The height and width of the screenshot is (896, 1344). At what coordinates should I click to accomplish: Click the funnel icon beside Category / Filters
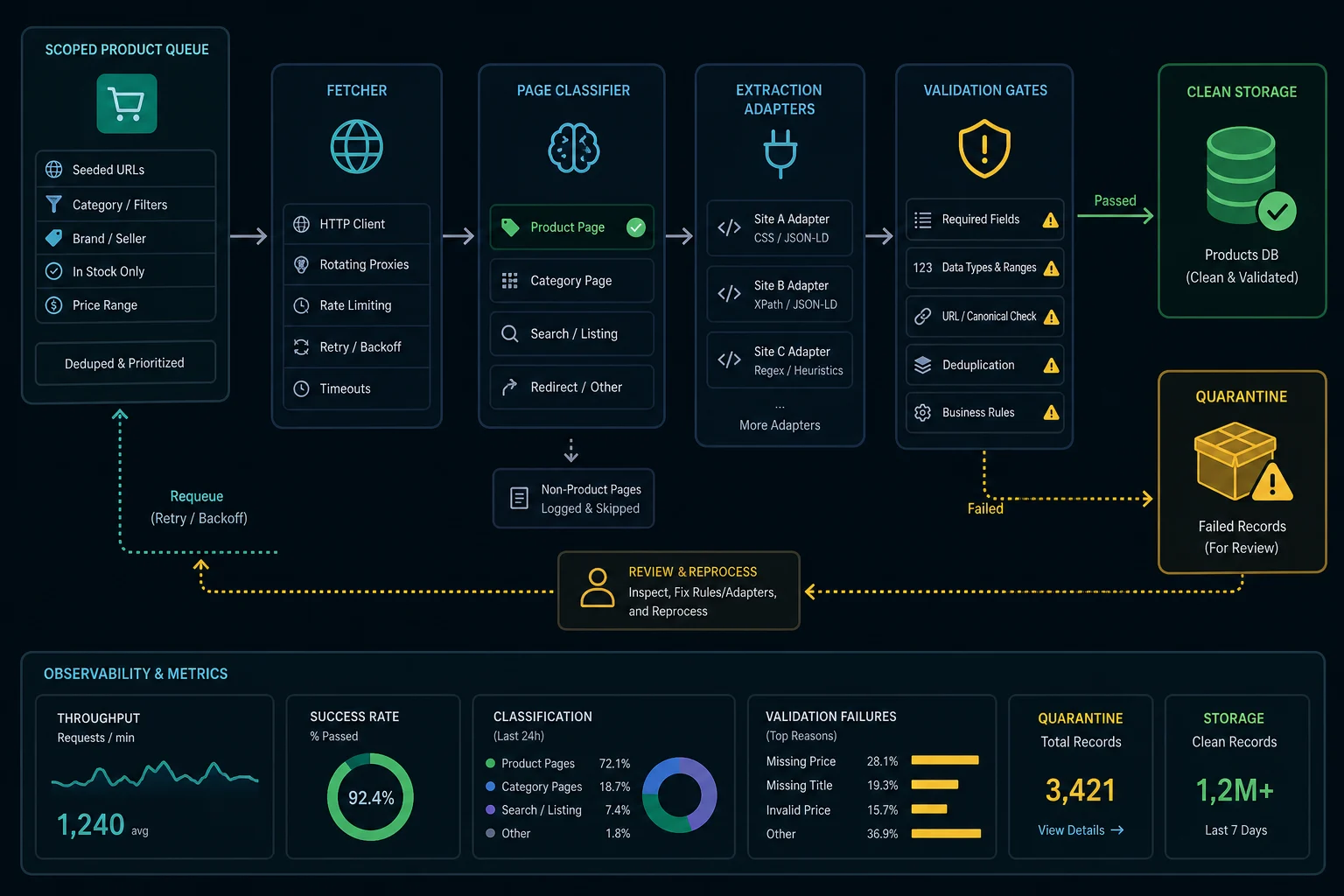(53, 204)
